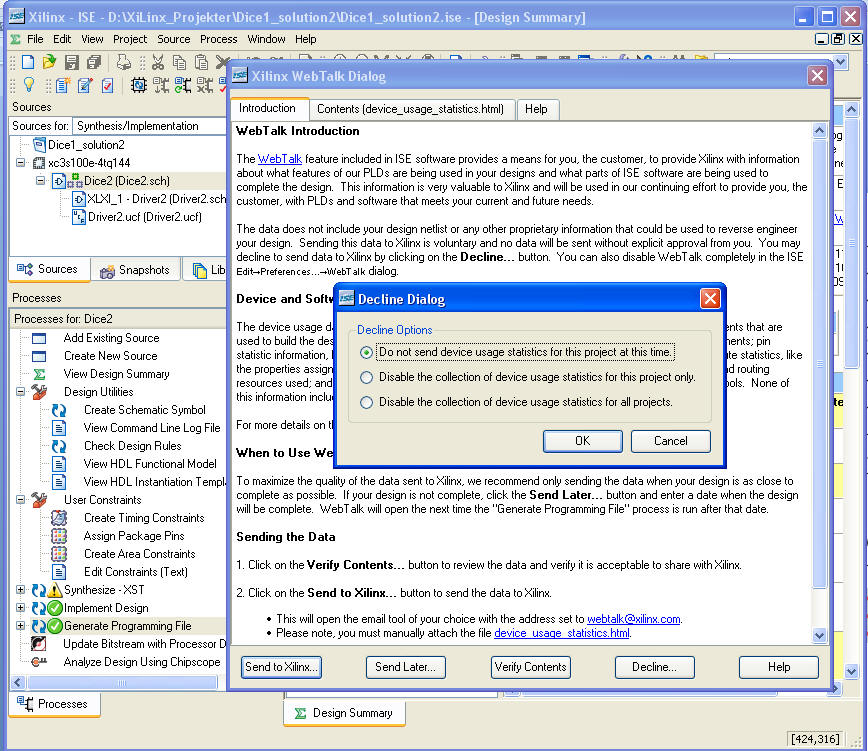
Task: Switch to Contents (device_usage_statistics.html) tab
Action: (x=411, y=109)
